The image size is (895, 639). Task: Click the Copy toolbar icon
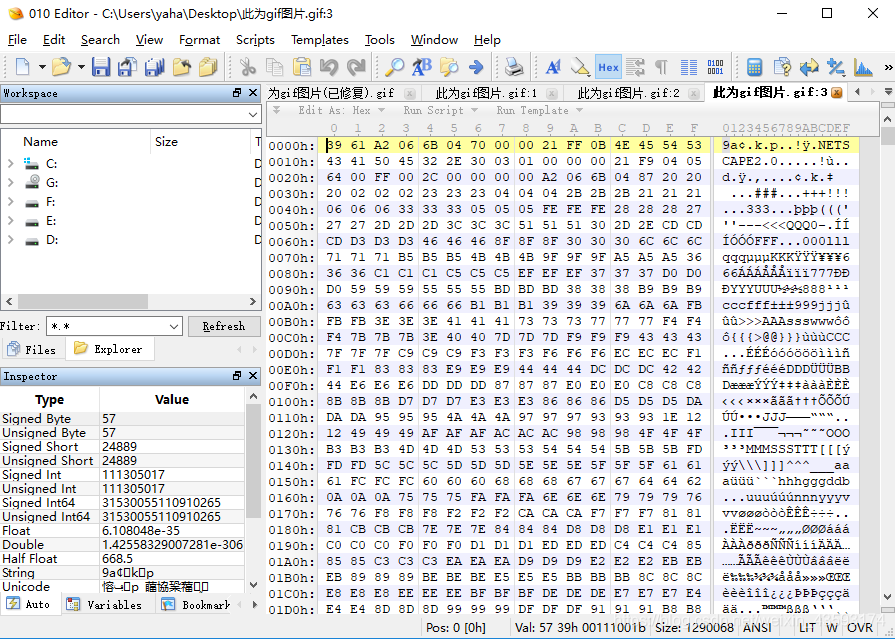pos(275,67)
